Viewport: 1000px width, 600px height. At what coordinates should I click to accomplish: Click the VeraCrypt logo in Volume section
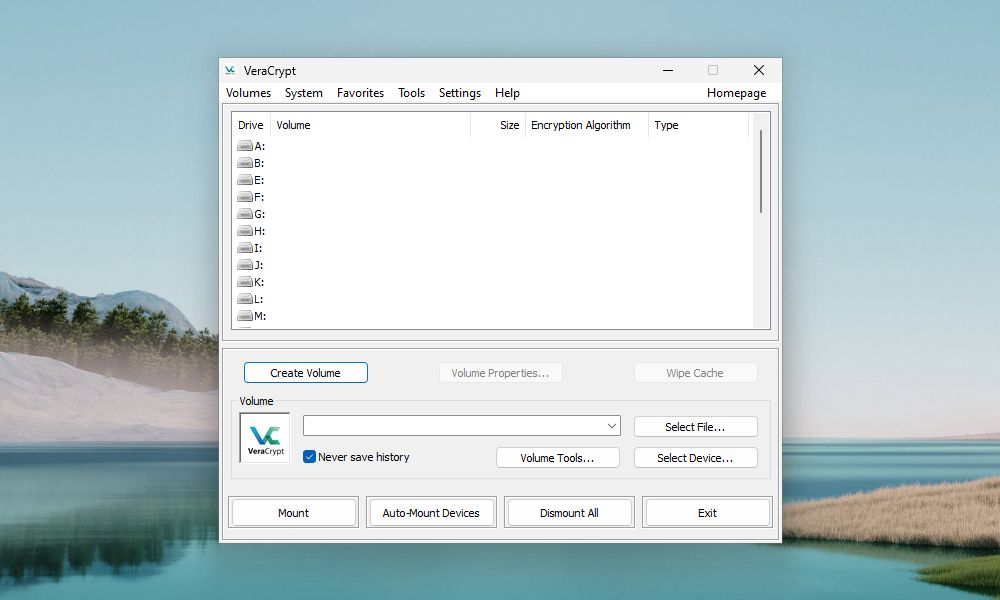pyautogui.click(x=265, y=437)
